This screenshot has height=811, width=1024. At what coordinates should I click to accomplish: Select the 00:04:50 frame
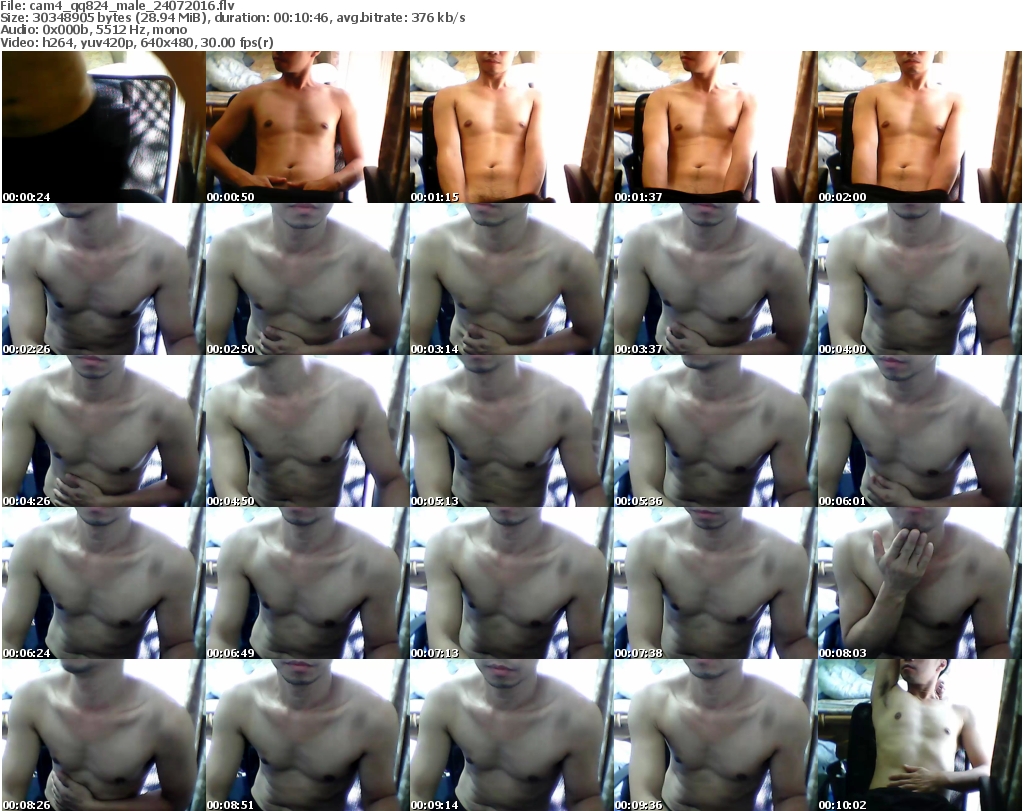(308, 431)
